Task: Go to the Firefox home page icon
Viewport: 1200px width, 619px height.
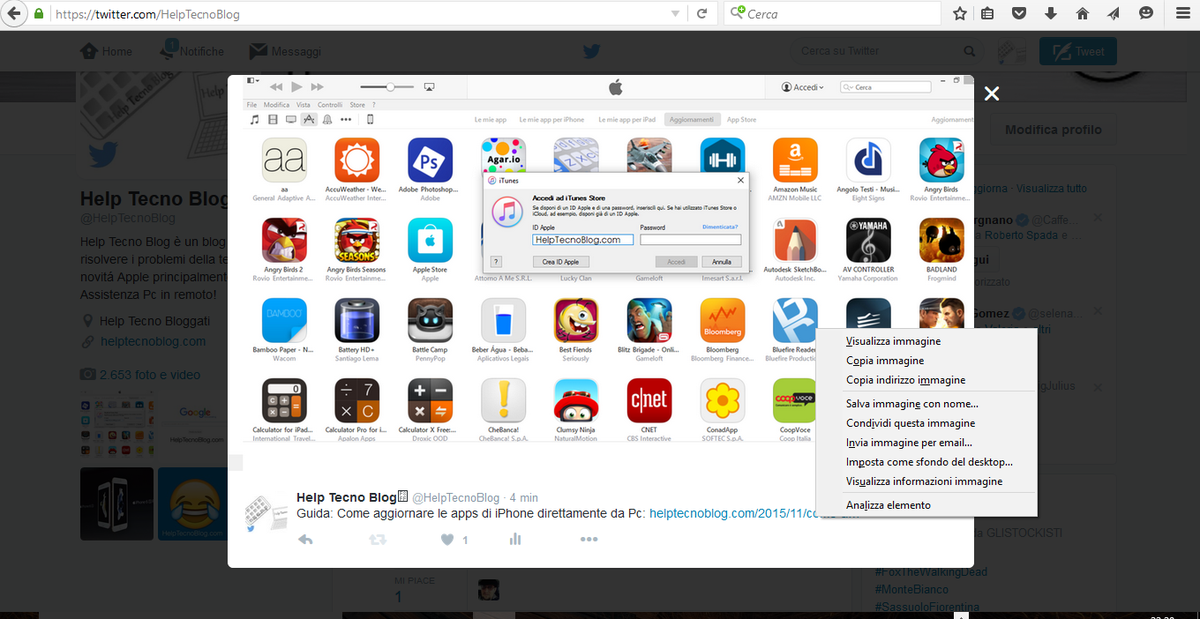Action: (x=1082, y=14)
